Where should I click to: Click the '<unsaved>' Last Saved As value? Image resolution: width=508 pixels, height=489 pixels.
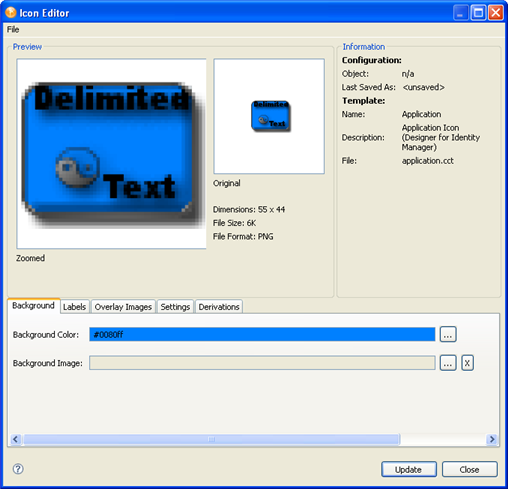click(423, 87)
